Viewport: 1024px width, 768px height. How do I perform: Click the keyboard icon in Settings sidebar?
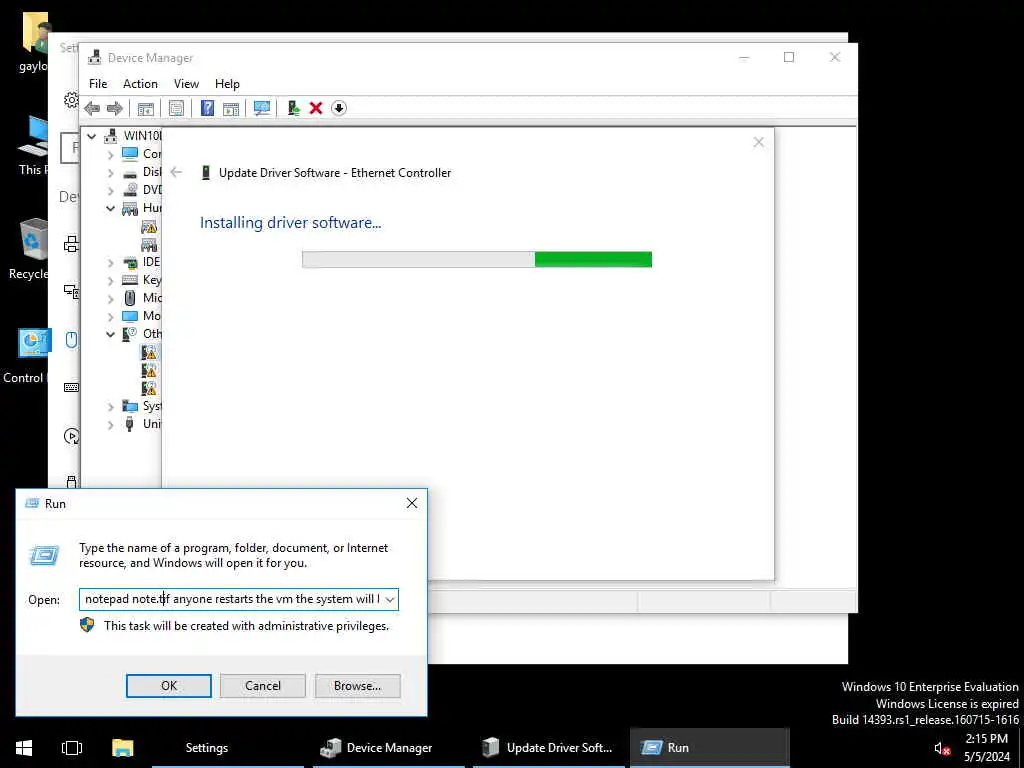[72, 387]
